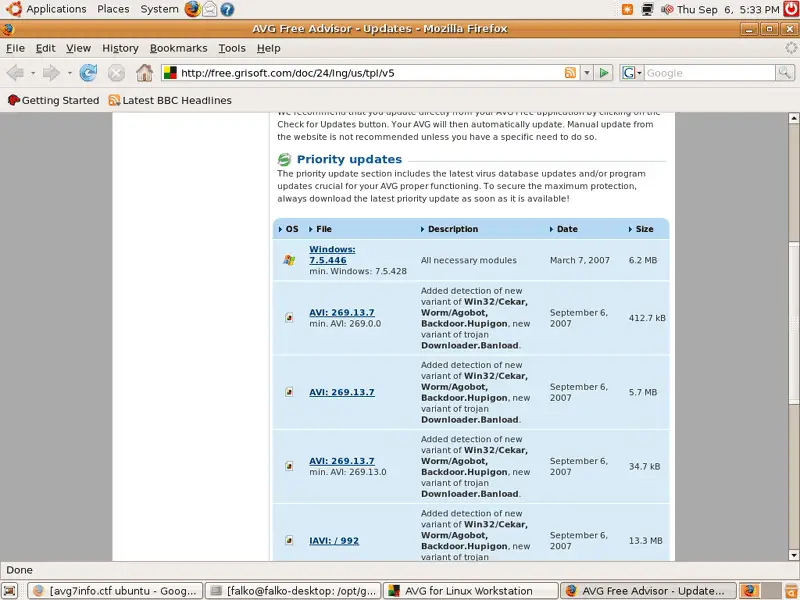Click the page scrollbar down arrow
800x600 pixels.
click(x=793, y=555)
